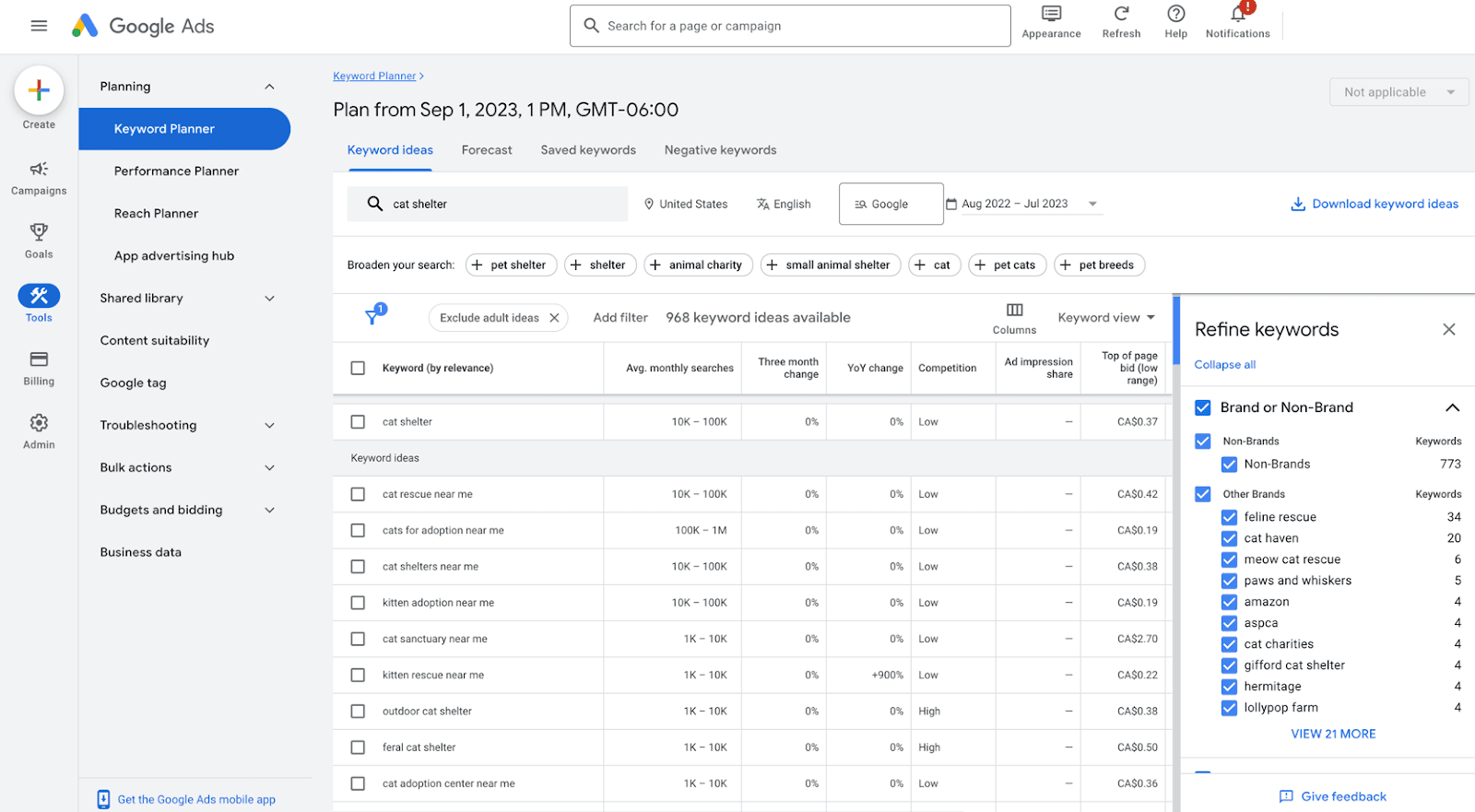Open Columns selector
Image resolution: width=1475 pixels, height=812 pixels.
[1014, 318]
